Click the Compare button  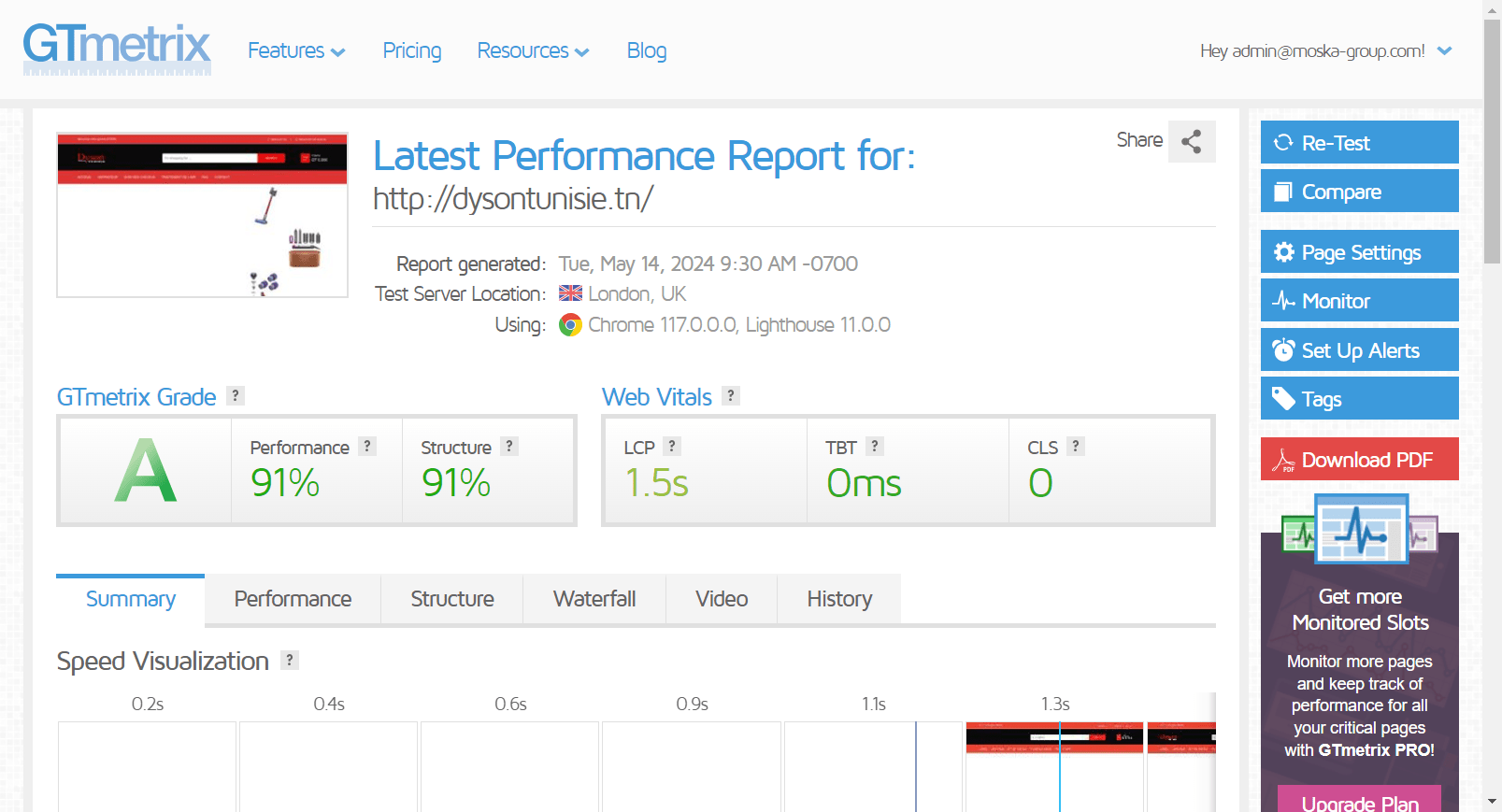coord(1359,191)
